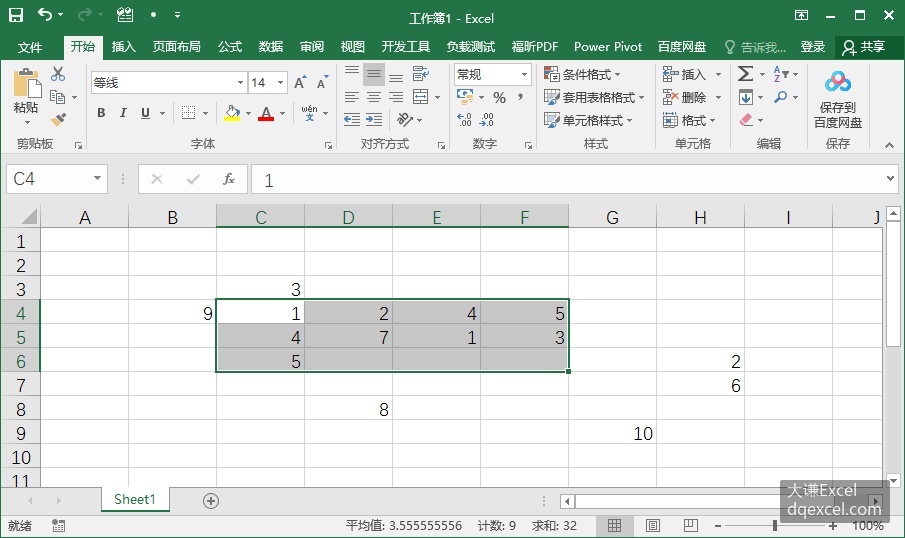Open the phonetic guide (wén) tool

(309, 113)
